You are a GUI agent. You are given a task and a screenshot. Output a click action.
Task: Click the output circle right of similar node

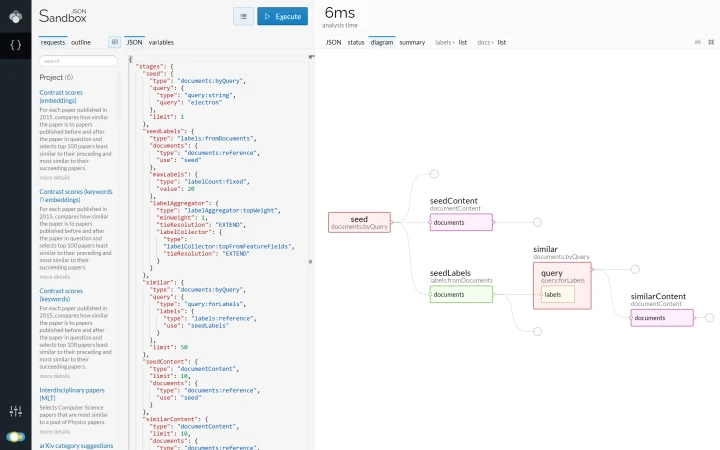click(x=635, y=269)
